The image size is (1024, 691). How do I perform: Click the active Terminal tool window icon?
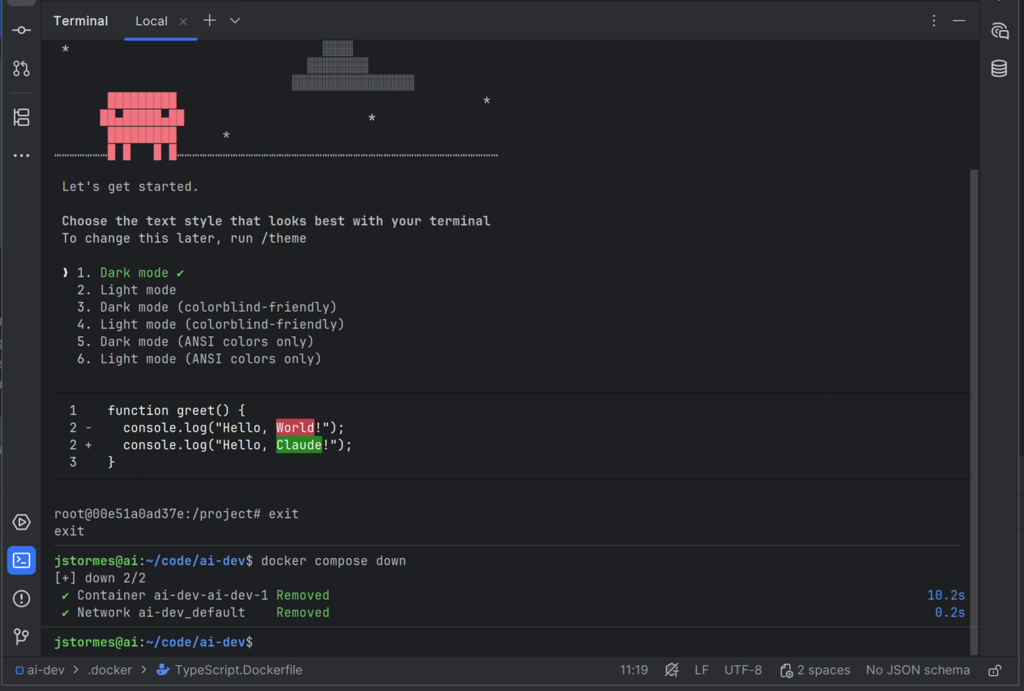pyautogui.click(x=21, y=560)
